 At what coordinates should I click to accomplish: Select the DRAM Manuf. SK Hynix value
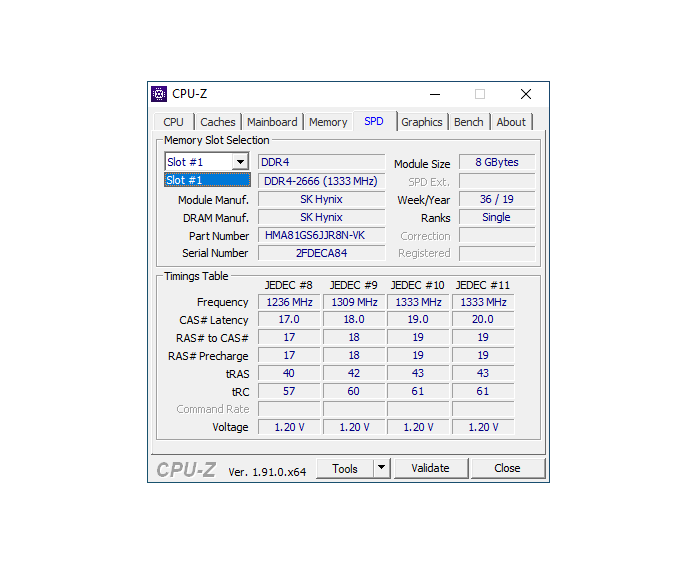click(x=321, y=217)
